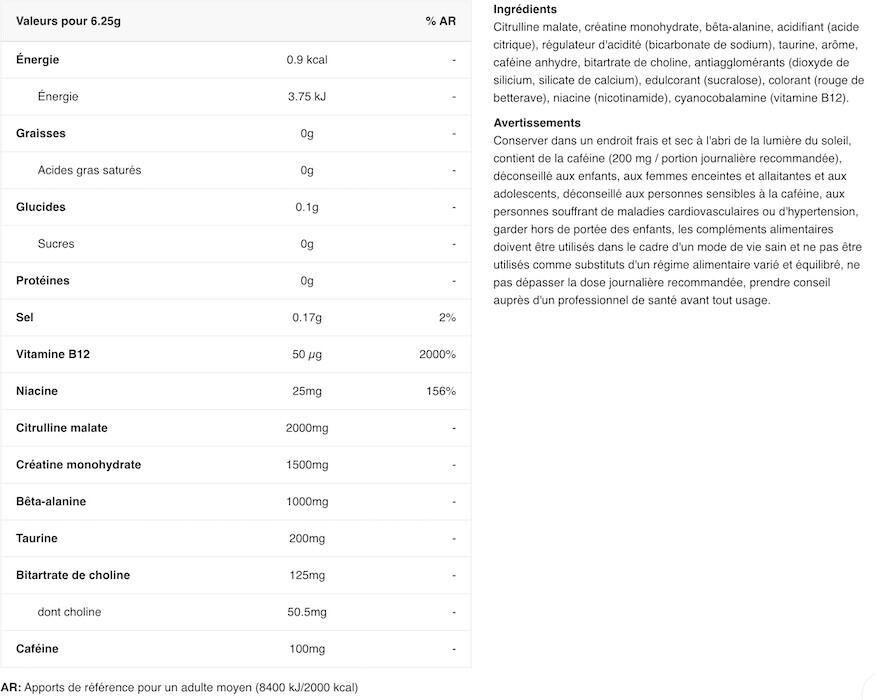Click the 'Sucres' sub-row label
Image resolution: width=876 pixels, height=700 pixels.
[56, 244]
